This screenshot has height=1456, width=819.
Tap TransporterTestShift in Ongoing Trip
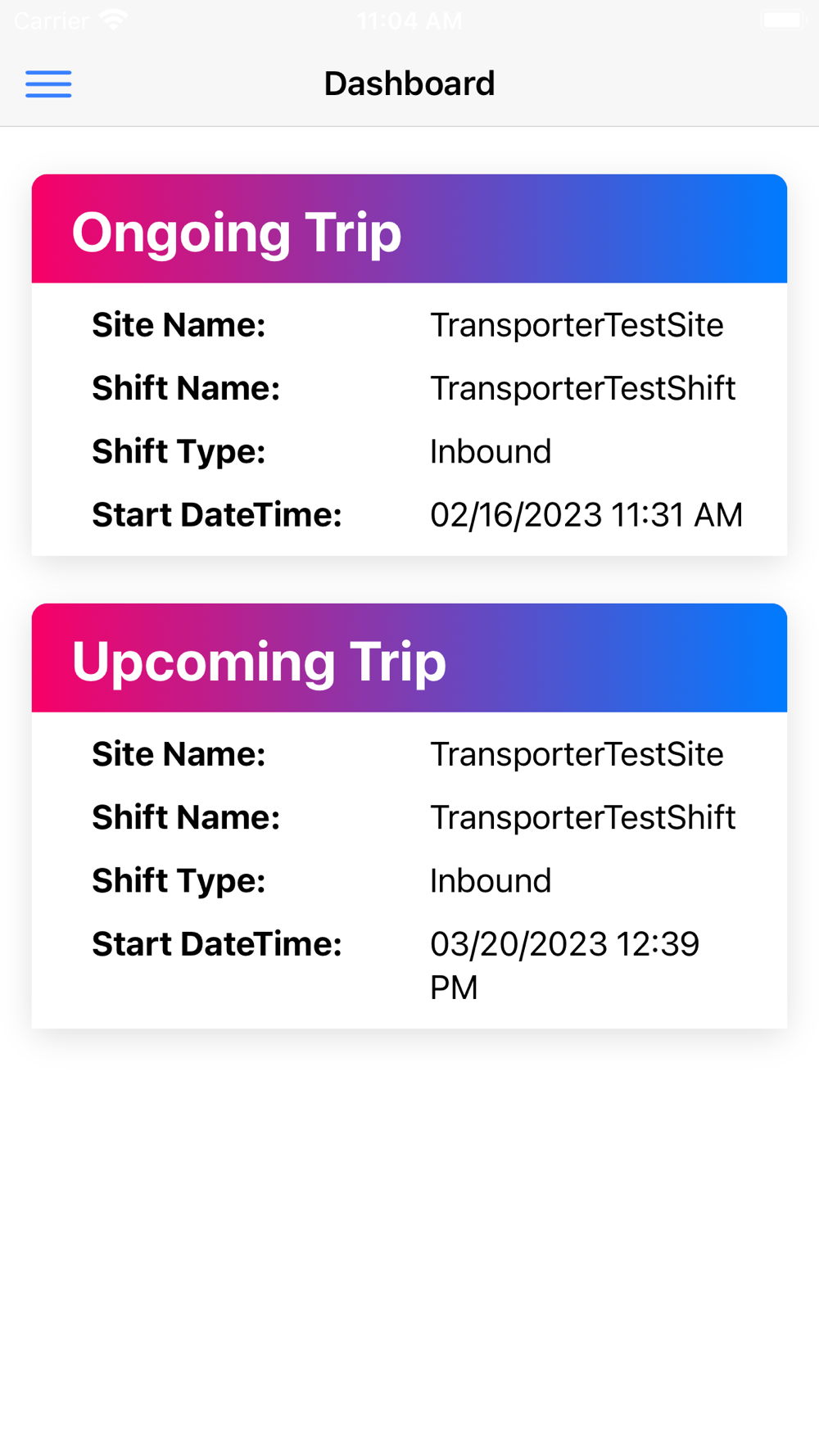tap(582, 388)
